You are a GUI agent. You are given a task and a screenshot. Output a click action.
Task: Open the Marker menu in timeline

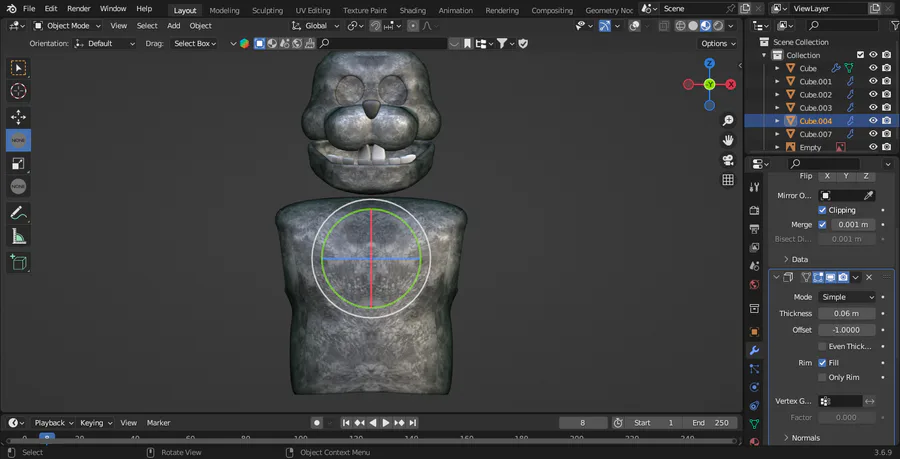coord(158,423)
